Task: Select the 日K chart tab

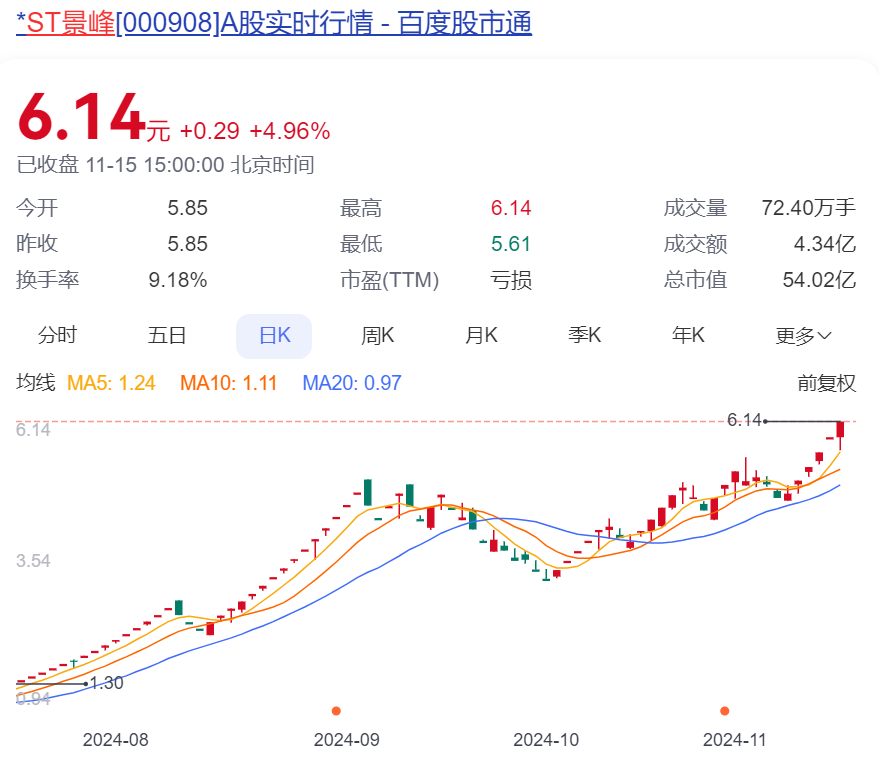Action: (274, 336)
